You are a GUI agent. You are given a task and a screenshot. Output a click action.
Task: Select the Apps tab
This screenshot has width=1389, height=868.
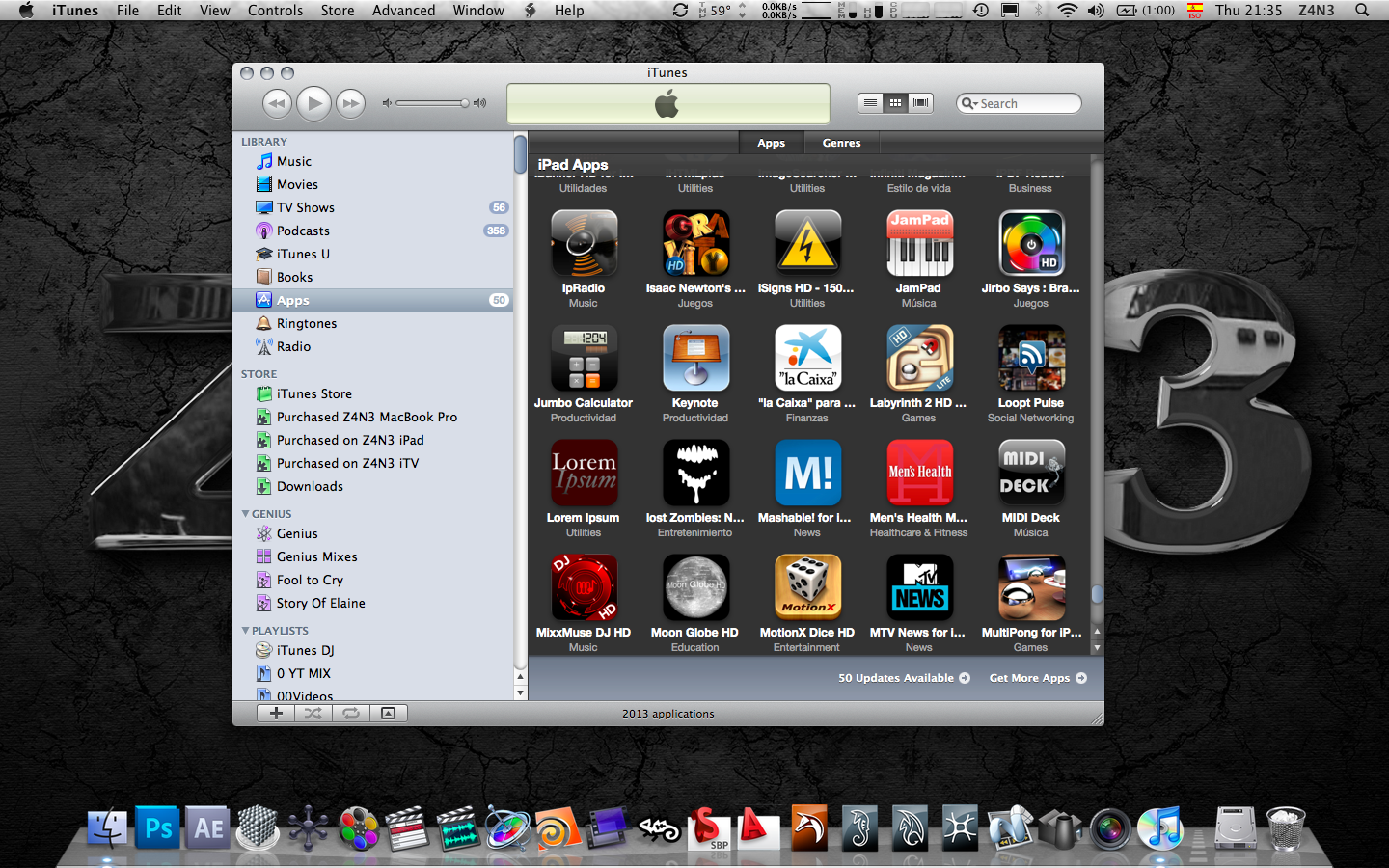click(x=771, y=143)
